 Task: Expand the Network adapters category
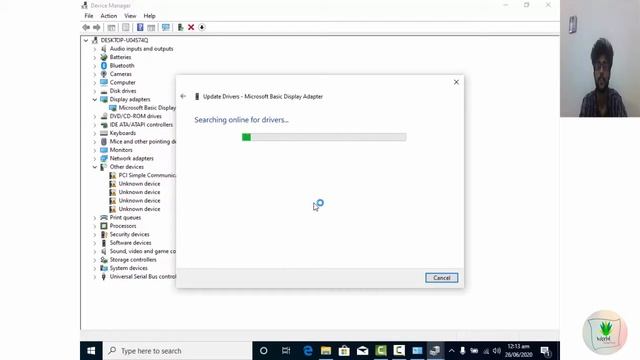tap(95, 158)
